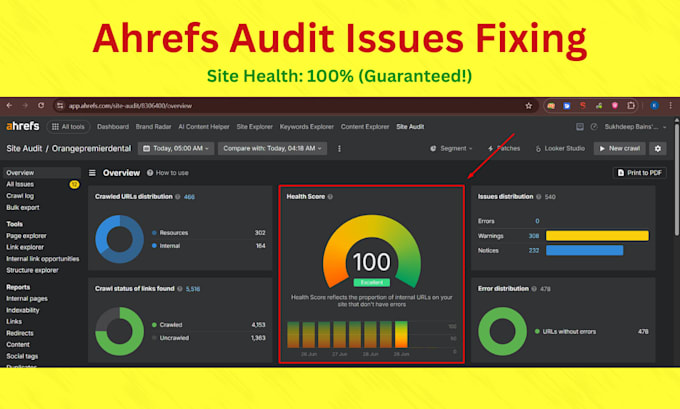Viewport: 680px width, 409px height.
Task: Expand the Segment dropdown
Action: [451, 148]
